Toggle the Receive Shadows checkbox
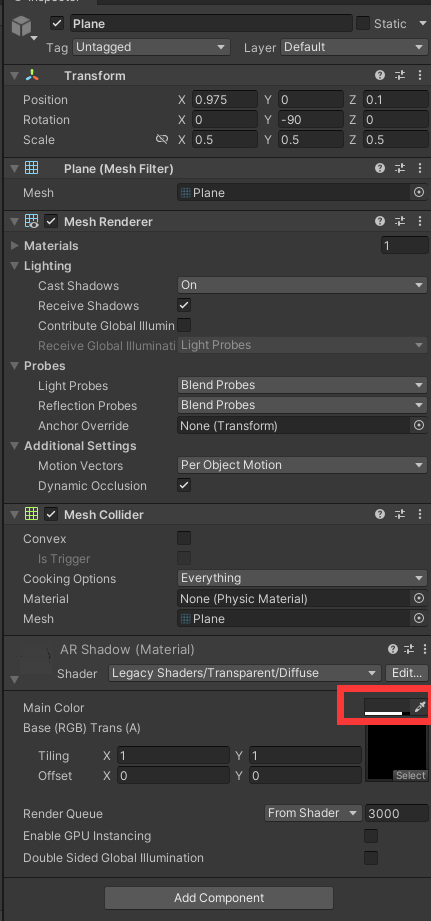 pos(184,305)
